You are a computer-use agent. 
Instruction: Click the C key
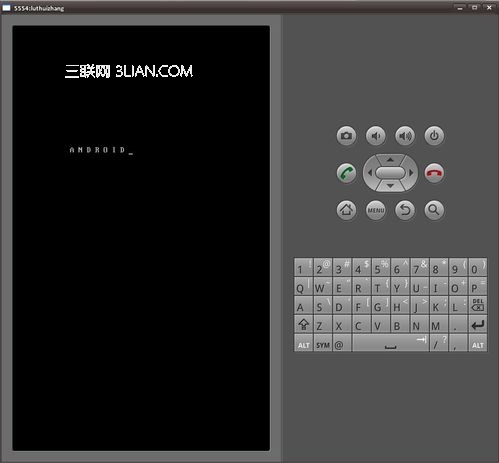361,324
